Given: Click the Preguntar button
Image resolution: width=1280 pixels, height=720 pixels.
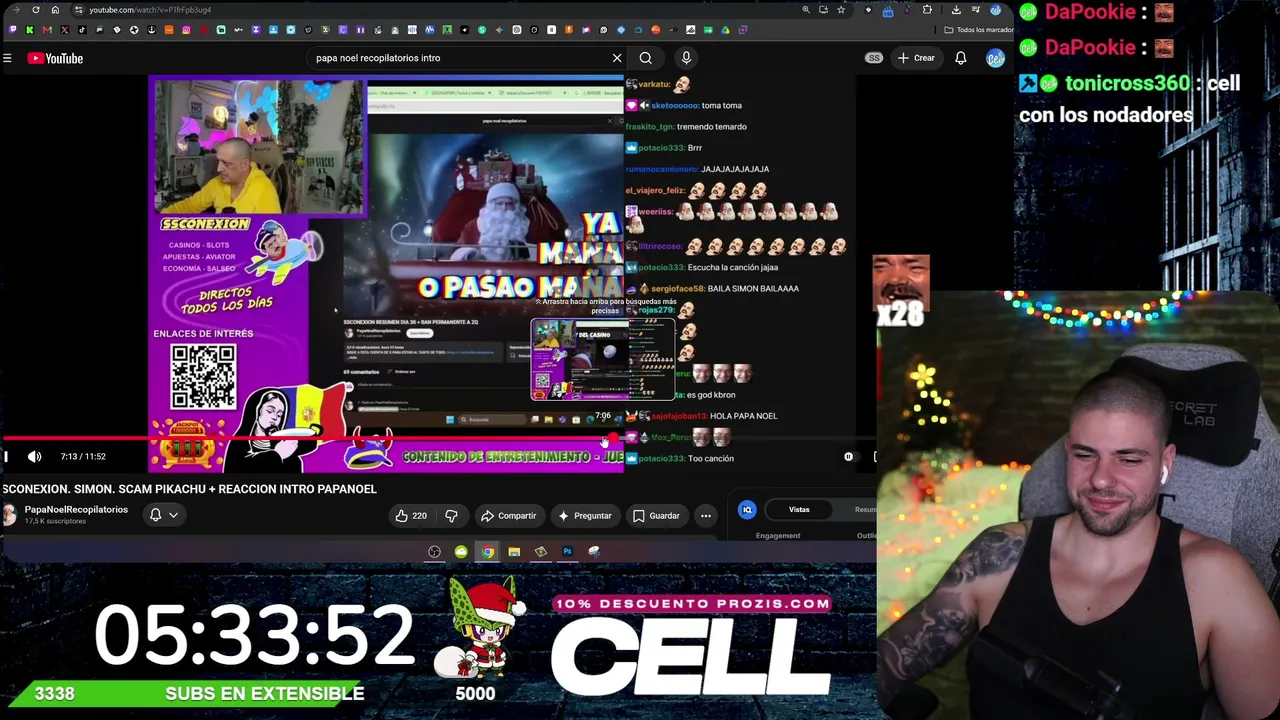Looking at the screenshot, I should pos(585,516).
